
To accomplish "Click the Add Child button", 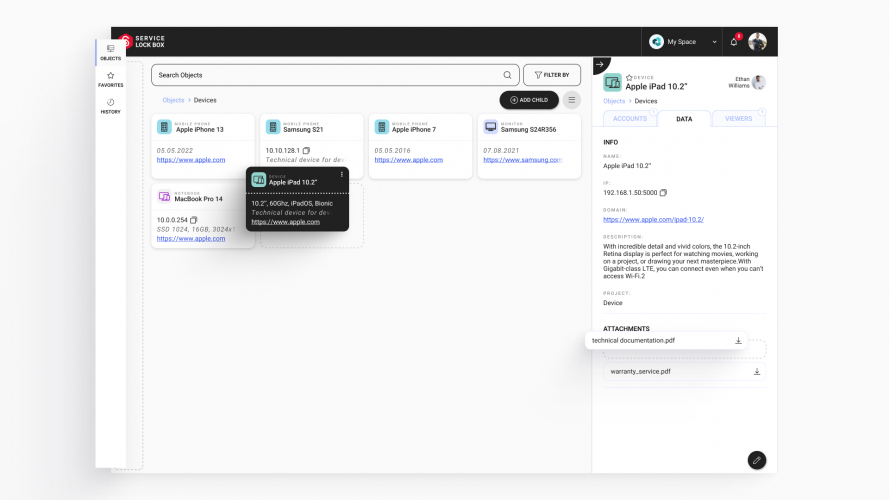I will point(529,100).
